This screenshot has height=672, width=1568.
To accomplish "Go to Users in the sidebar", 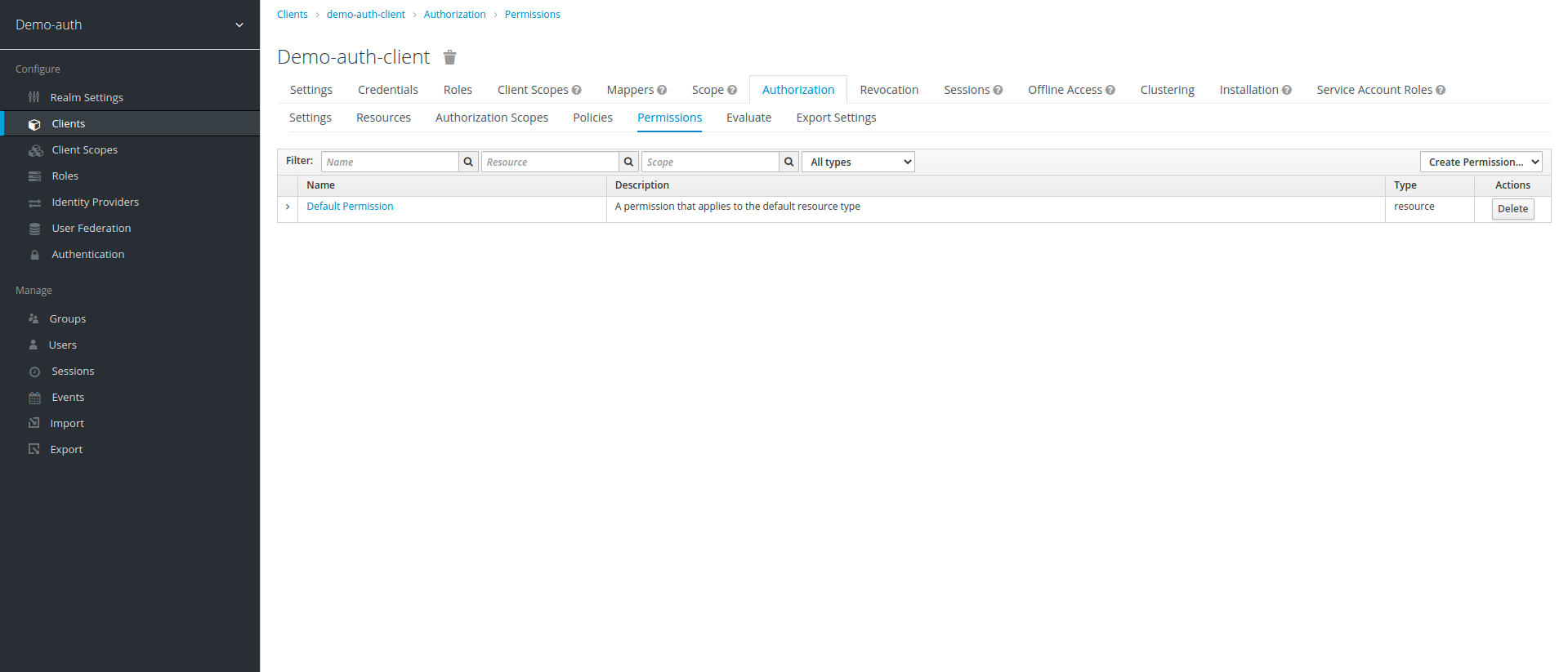I will click(62, 345).
